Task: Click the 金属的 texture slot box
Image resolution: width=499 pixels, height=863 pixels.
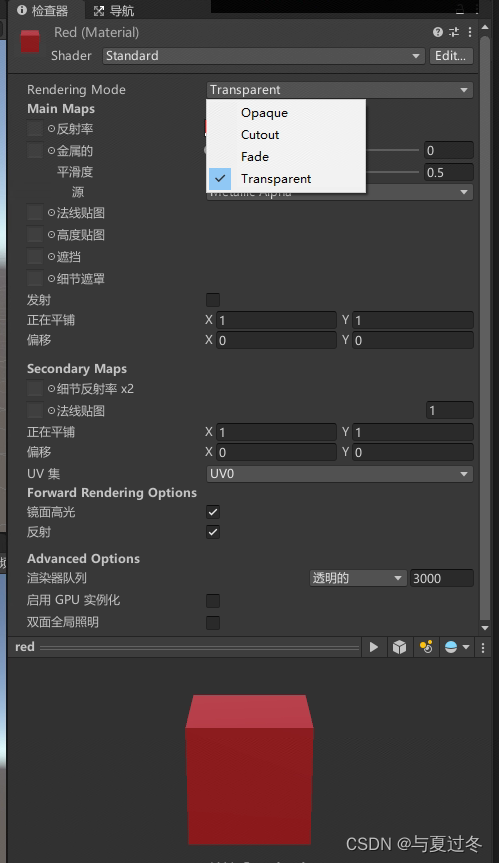Action: click(35, 150)
